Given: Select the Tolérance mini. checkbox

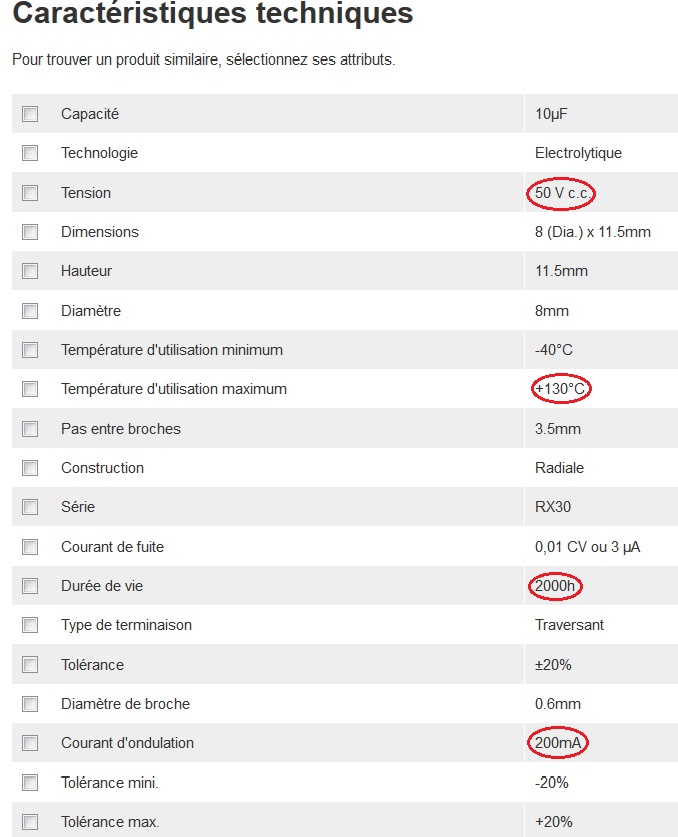Looking at the screenshot, I should (x=30, y=783).
